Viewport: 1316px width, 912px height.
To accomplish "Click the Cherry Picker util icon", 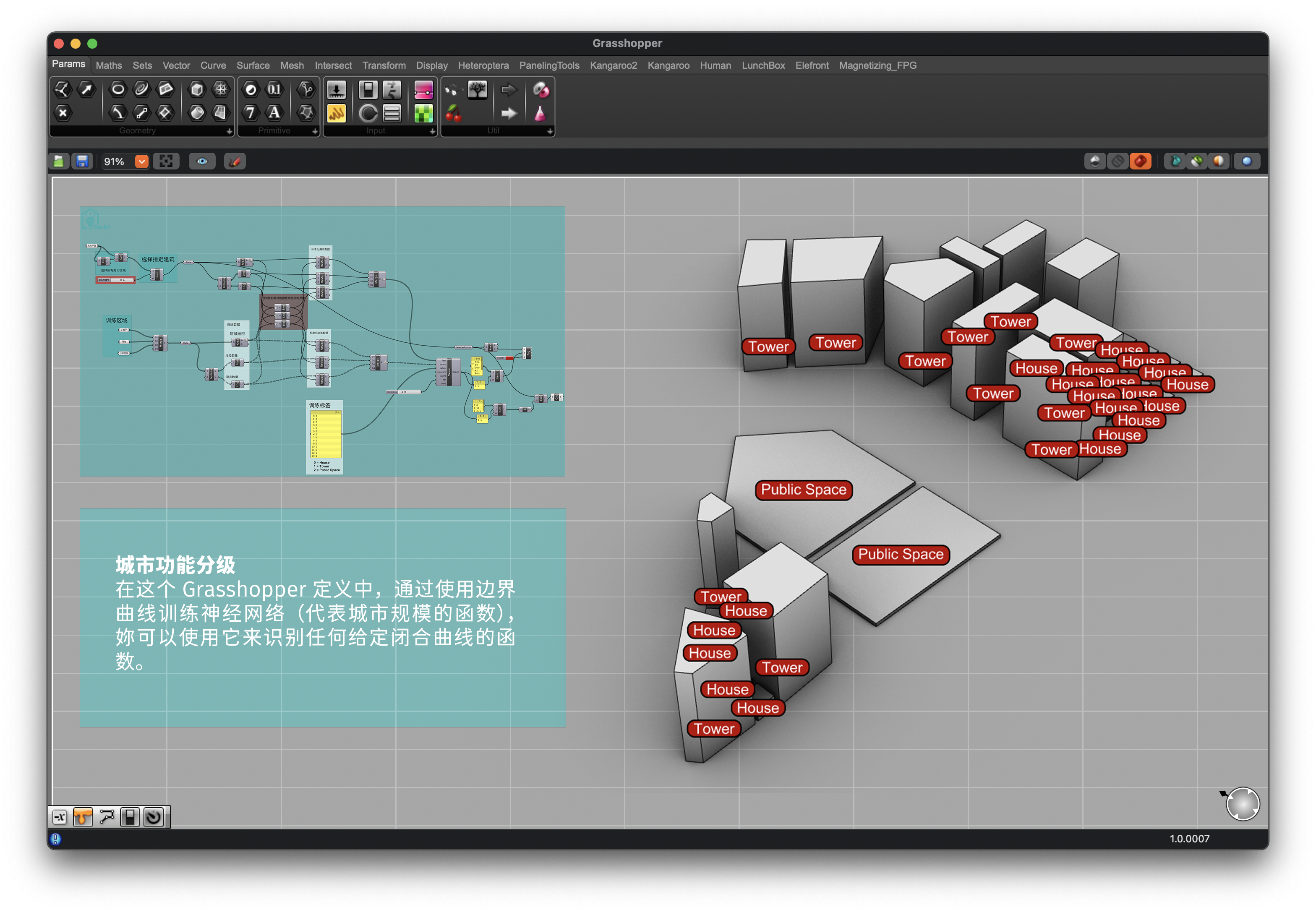I will pos(453,113).
